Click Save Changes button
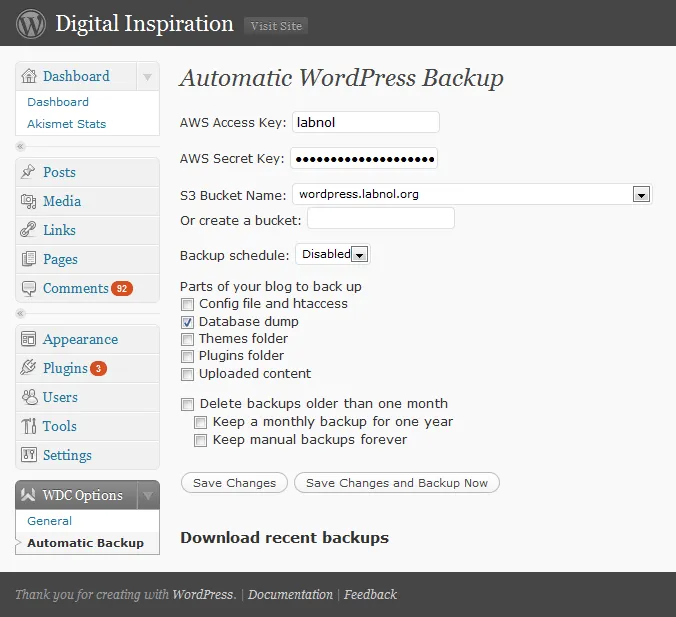This screenshot has width=676, height=617. click(x=234, y=483)
